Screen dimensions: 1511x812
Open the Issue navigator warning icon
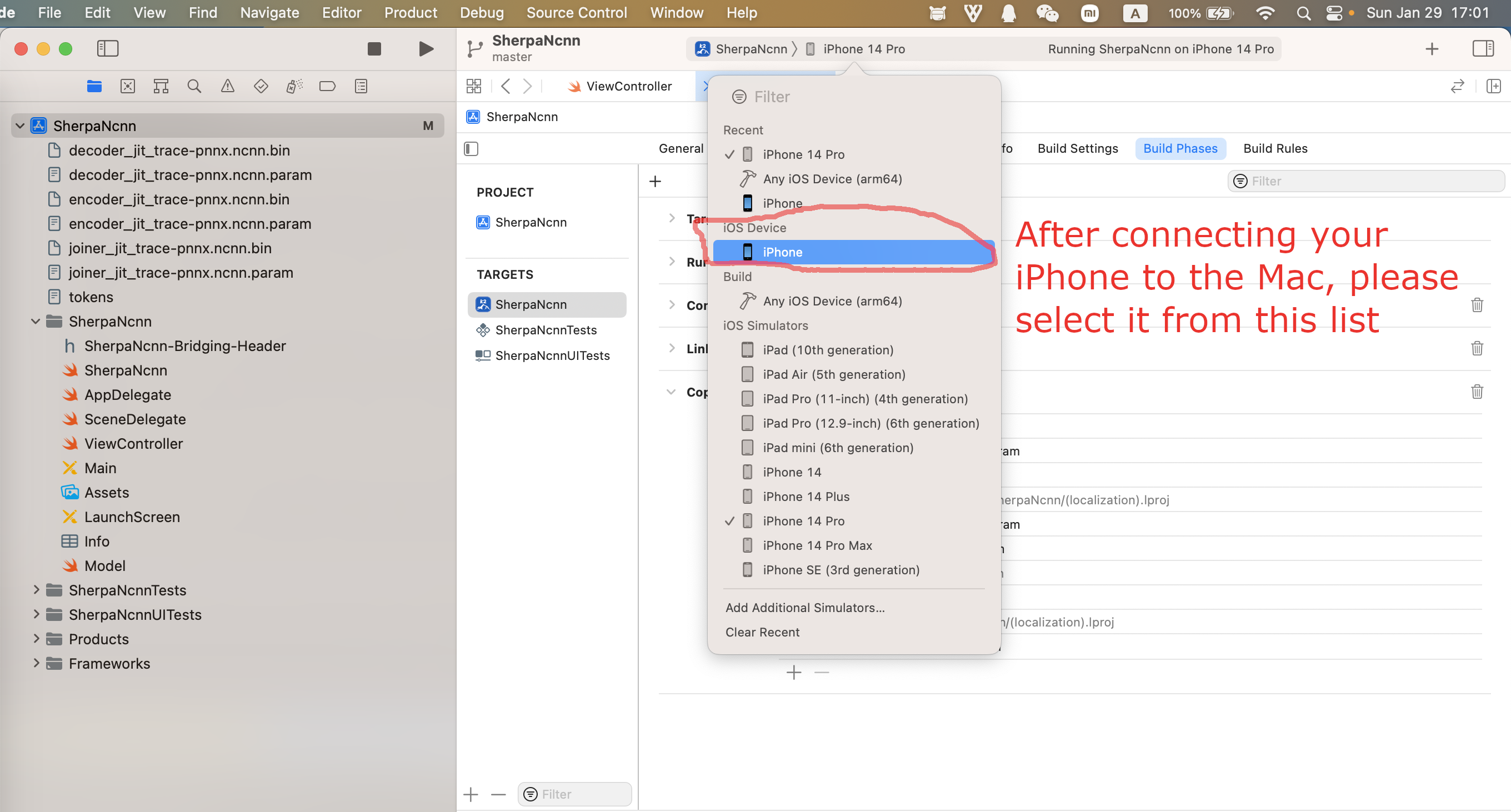point(228,87)
